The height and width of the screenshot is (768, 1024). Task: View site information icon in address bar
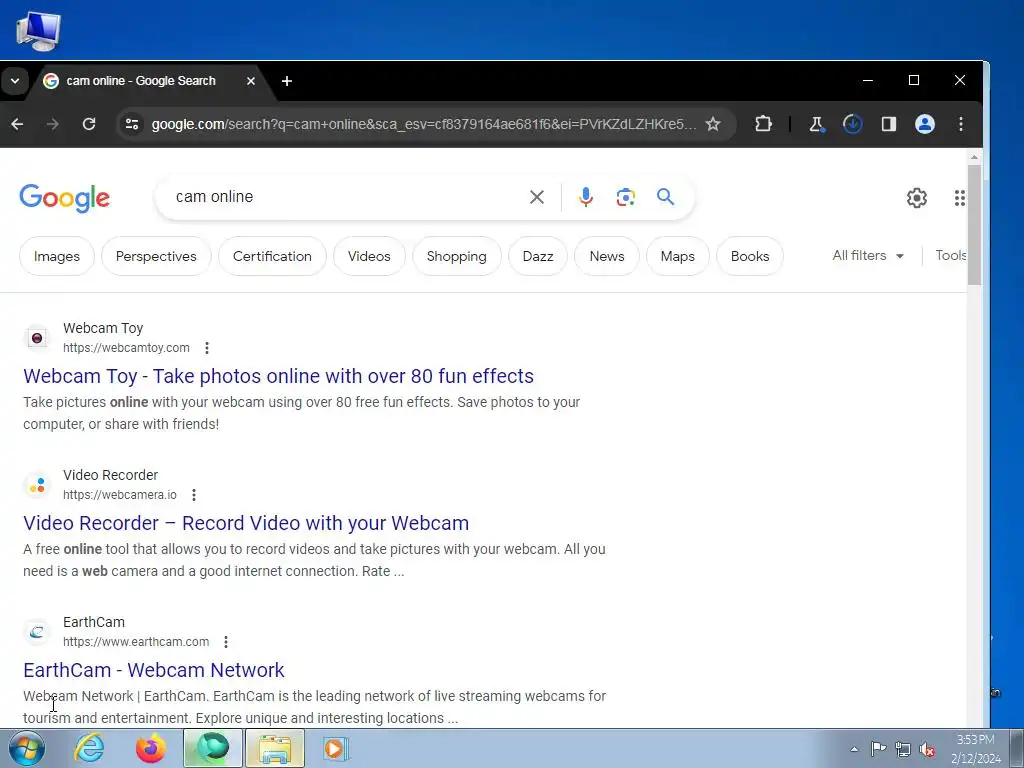click(132, 124)
